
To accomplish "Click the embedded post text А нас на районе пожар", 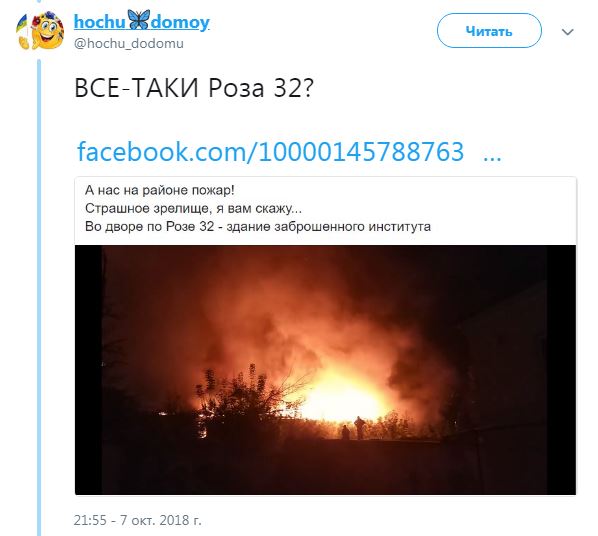I will tap(160, 190).
